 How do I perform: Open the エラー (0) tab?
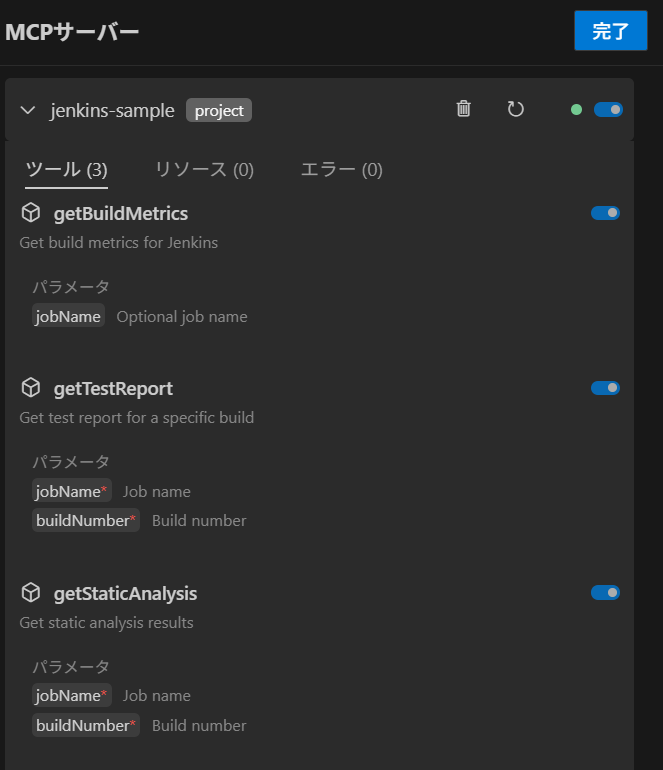pyautogui.click(x=341, y=170)
